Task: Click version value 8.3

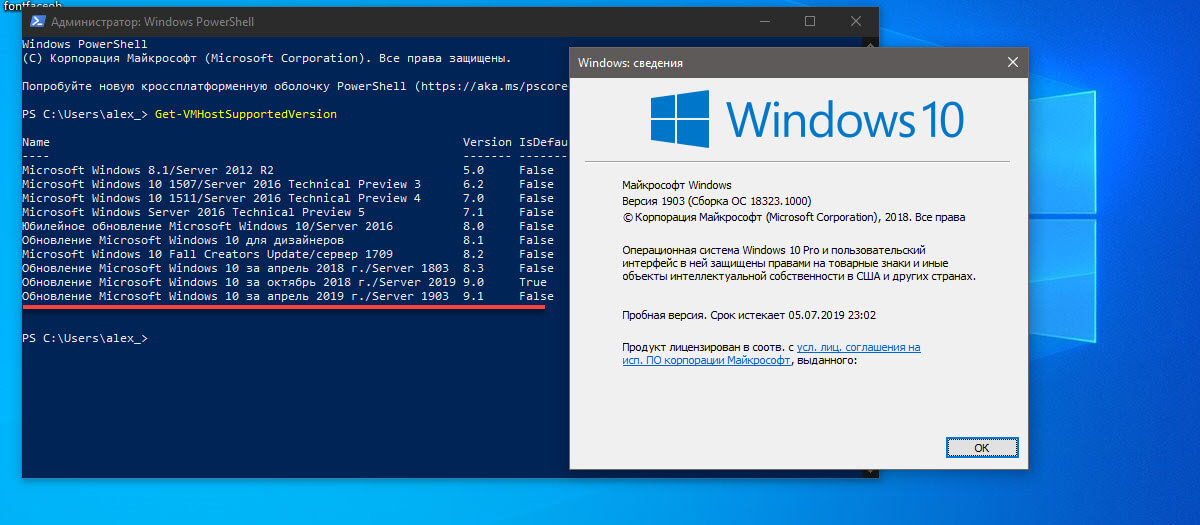Action: [x=473, y=268]
